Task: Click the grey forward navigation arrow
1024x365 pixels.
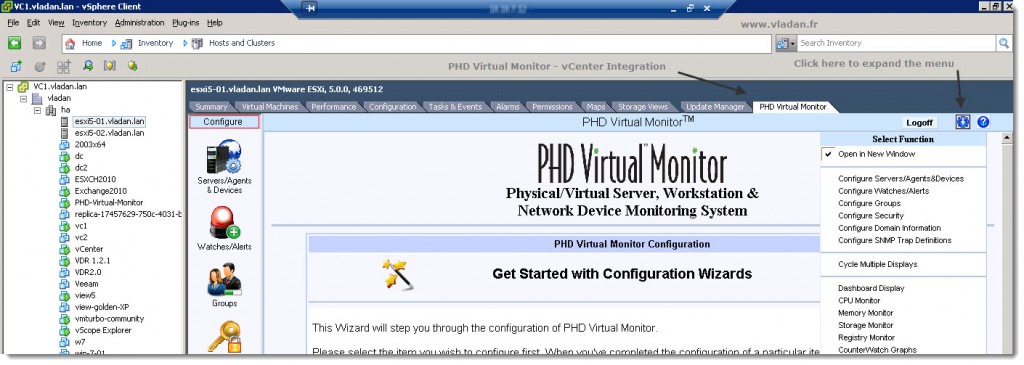Action: tap(39, 43)
